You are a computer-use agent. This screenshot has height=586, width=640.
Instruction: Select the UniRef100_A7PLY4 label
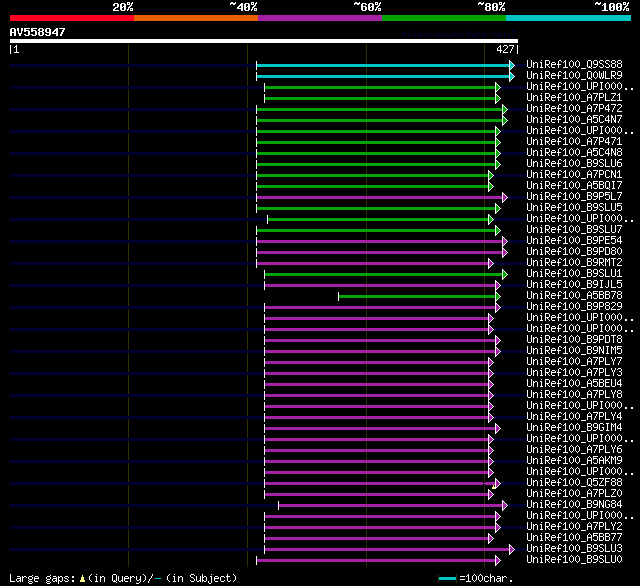pos(574,417)
